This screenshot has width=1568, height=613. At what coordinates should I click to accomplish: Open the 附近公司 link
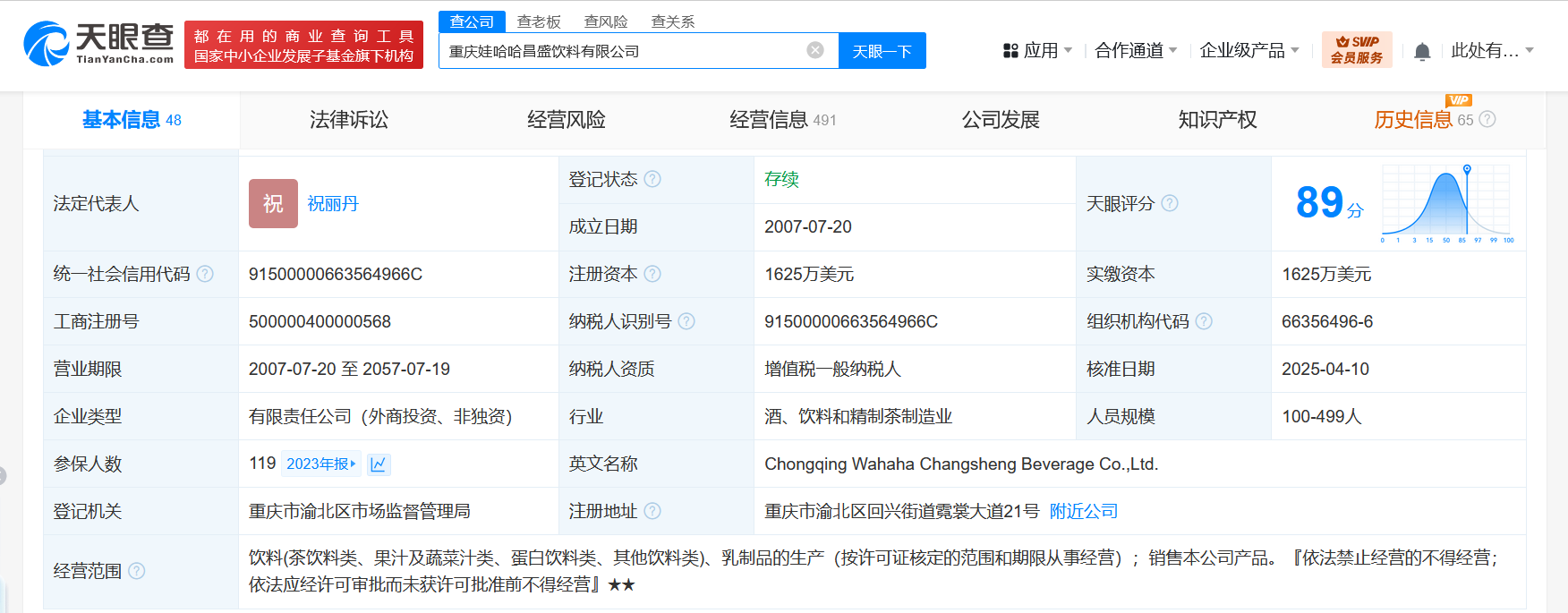click(1083, 511)
